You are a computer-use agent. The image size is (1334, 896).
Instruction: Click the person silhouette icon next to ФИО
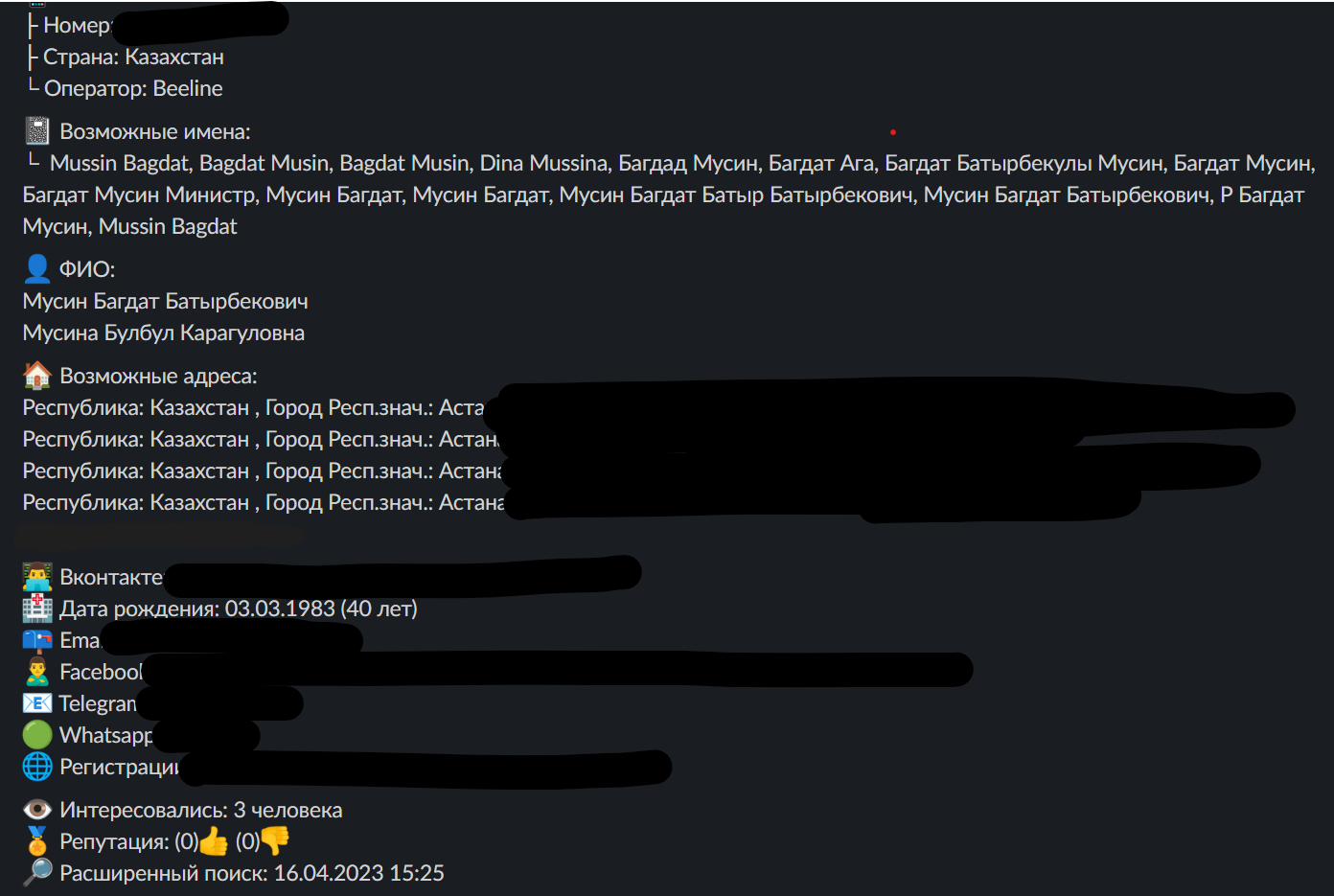37,268
